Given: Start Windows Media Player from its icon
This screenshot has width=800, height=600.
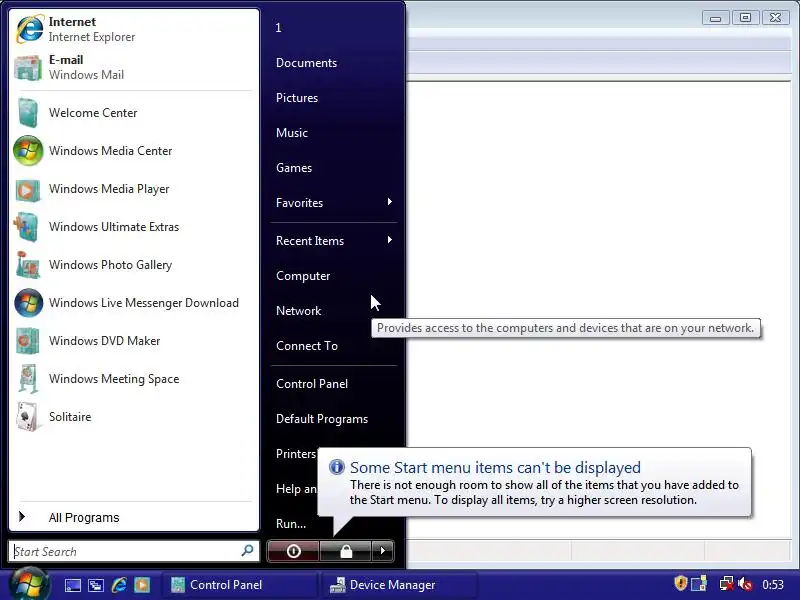Looking at the screenshot, I should (x=28, y=189).
